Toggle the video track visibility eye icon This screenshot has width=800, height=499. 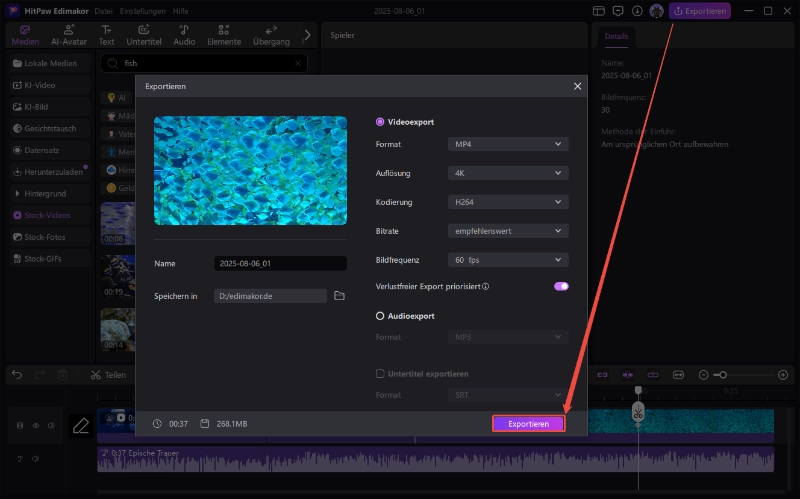36,425
